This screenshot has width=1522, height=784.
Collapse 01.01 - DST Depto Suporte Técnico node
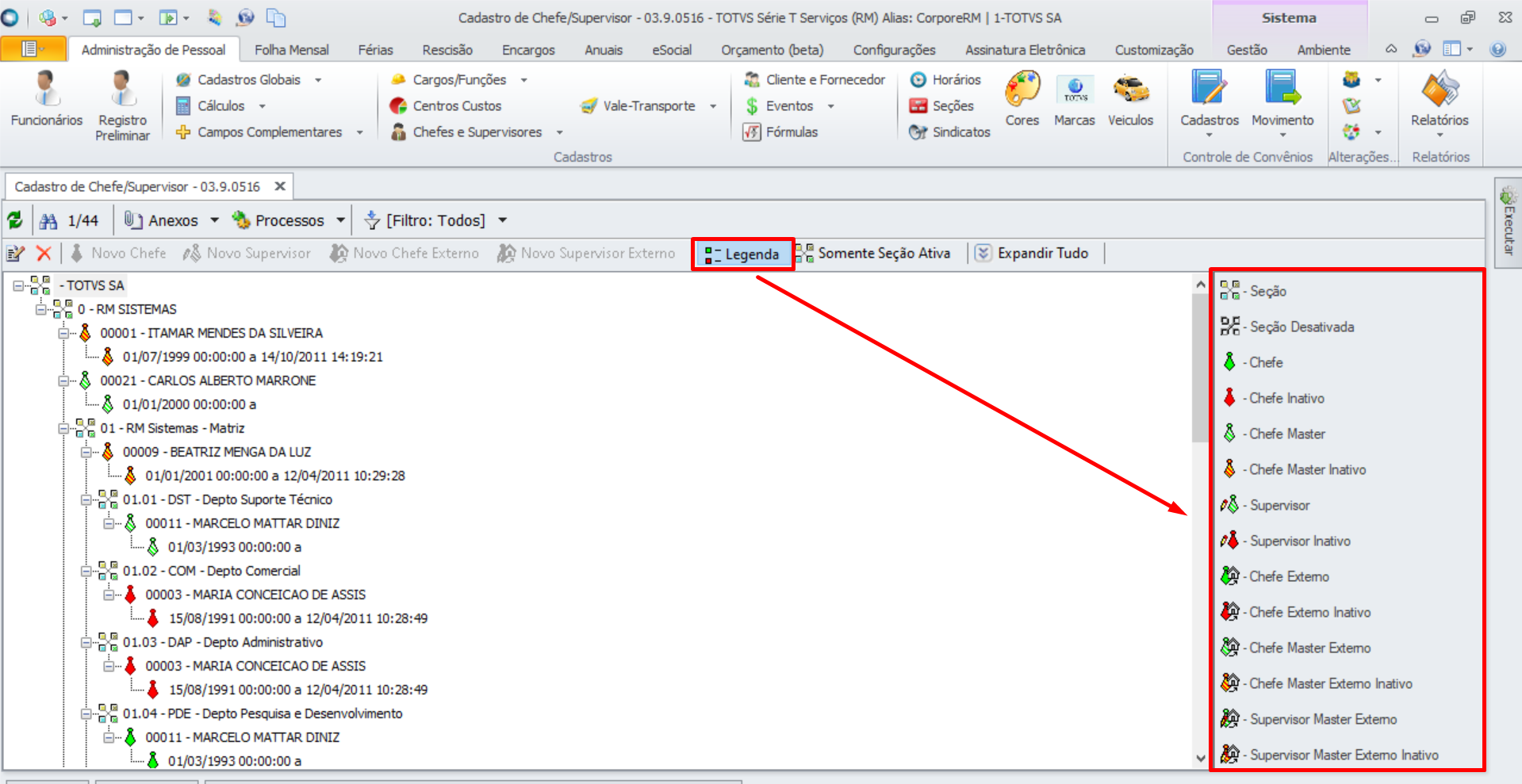[86, 499]
